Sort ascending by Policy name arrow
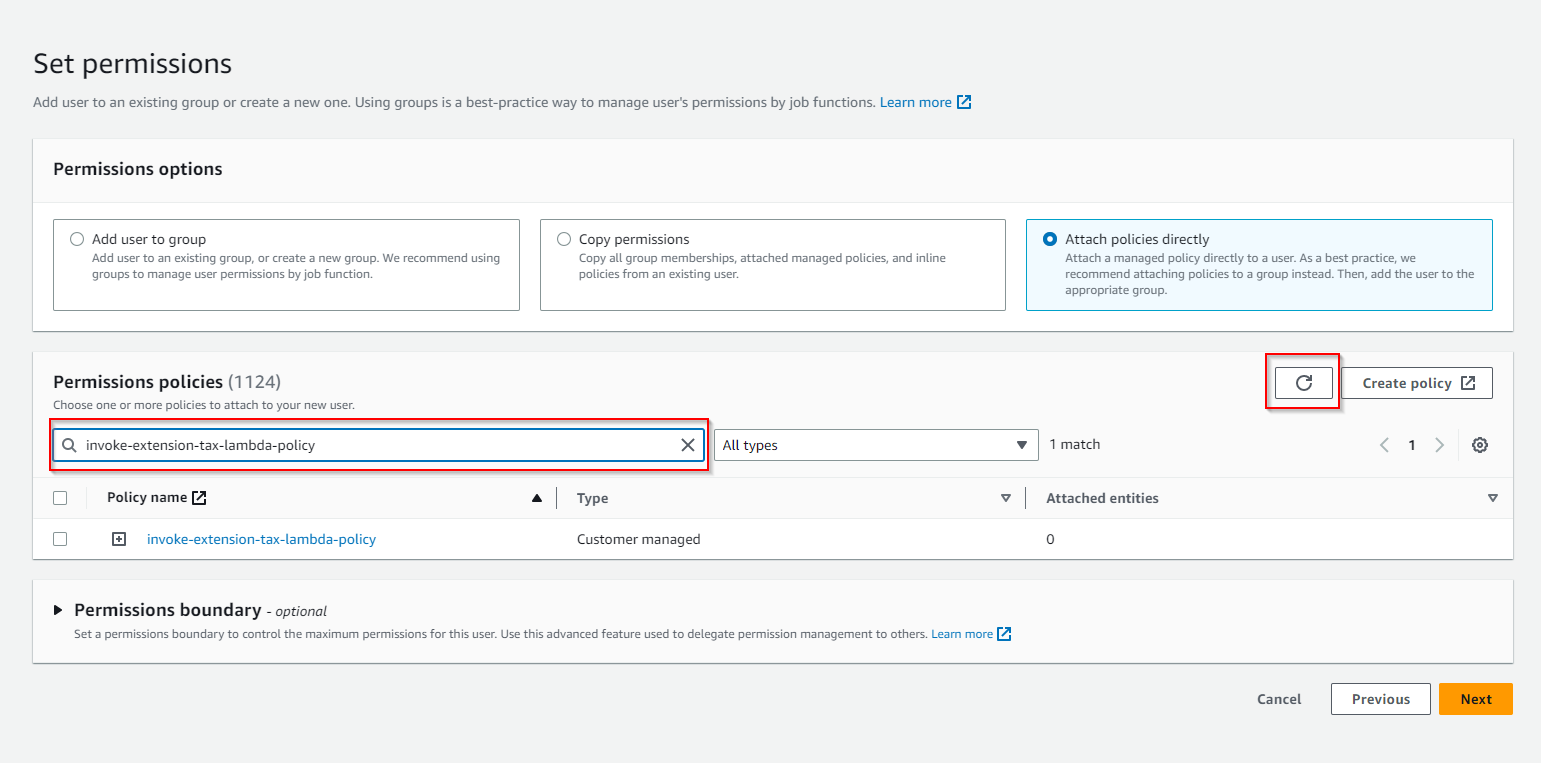The height and width of the screenshot is (763, 1541). [537, 498]
